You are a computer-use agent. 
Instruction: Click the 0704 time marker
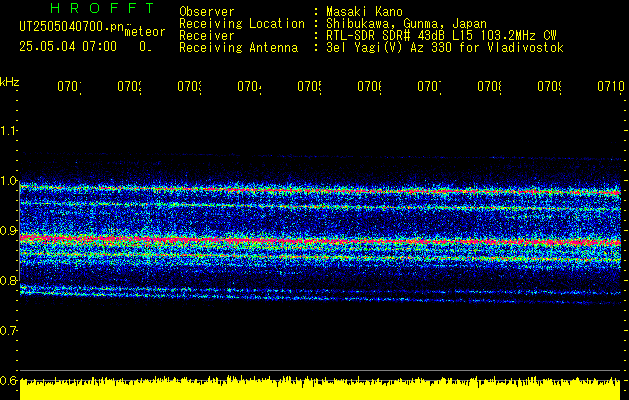(249, 86)
